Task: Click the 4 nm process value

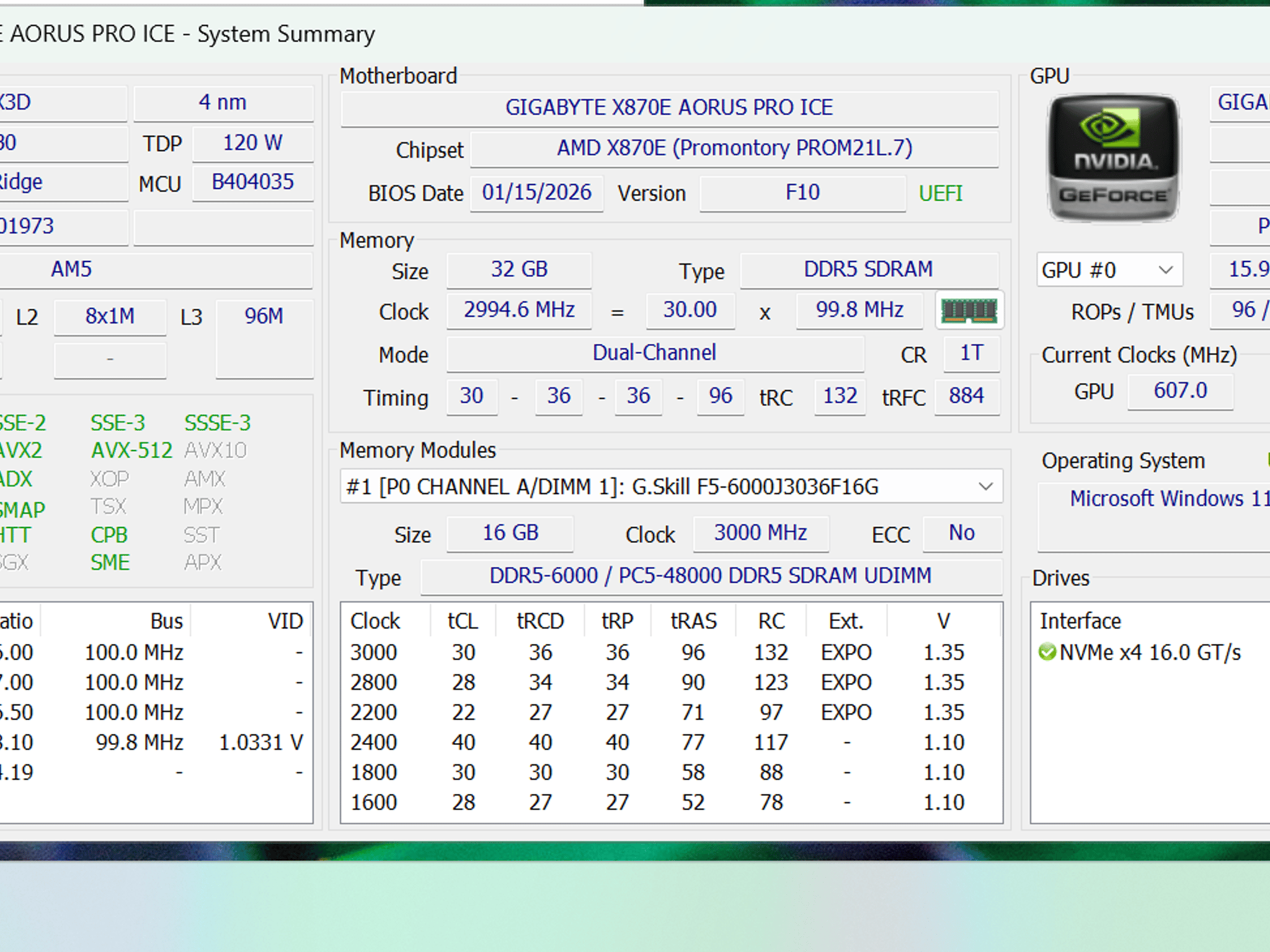Action: click(x=223, y=102)
